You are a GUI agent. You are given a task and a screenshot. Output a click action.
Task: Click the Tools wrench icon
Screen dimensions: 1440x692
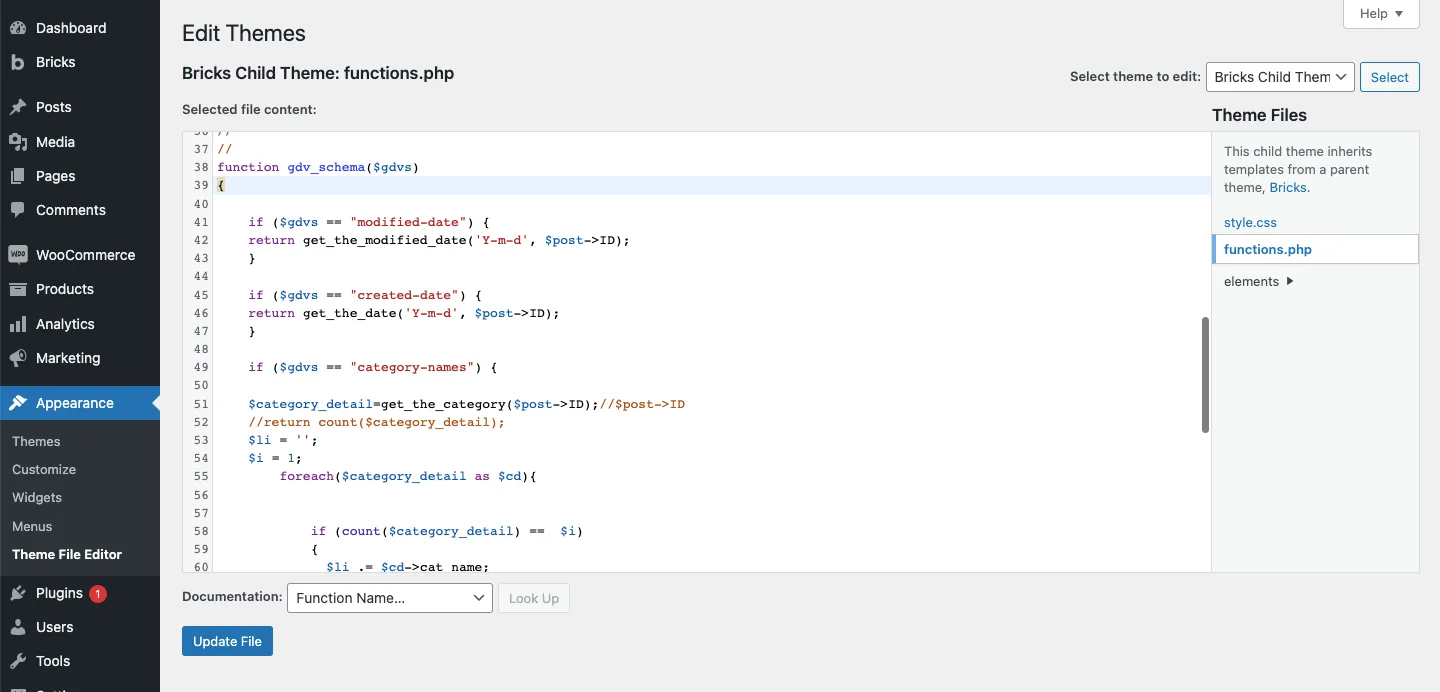click(17, 661)
